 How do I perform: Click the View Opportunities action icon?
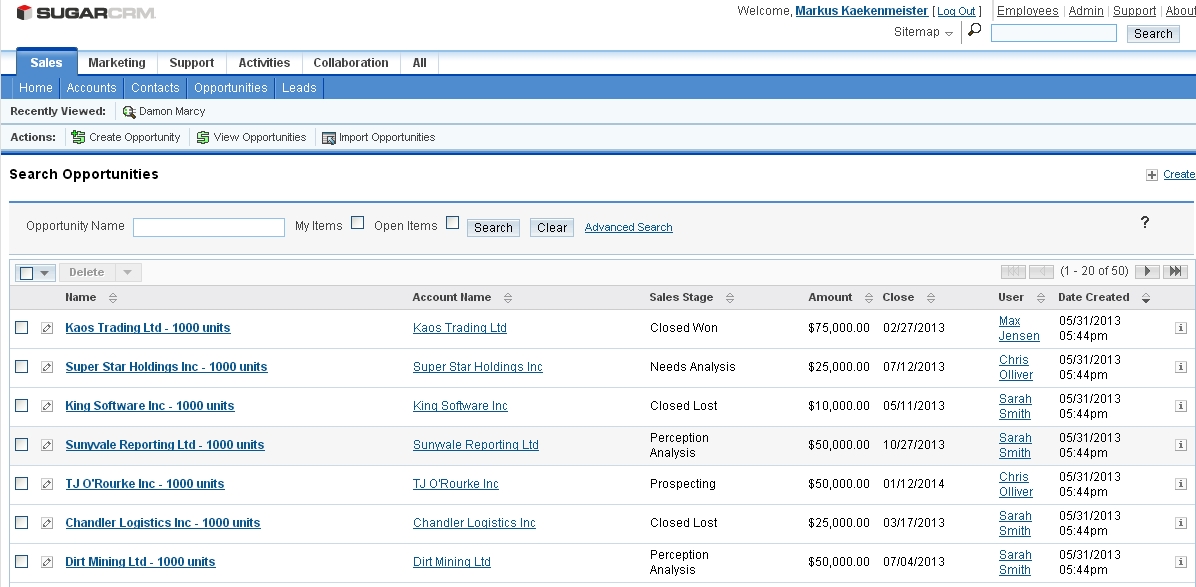pos(203,137)
